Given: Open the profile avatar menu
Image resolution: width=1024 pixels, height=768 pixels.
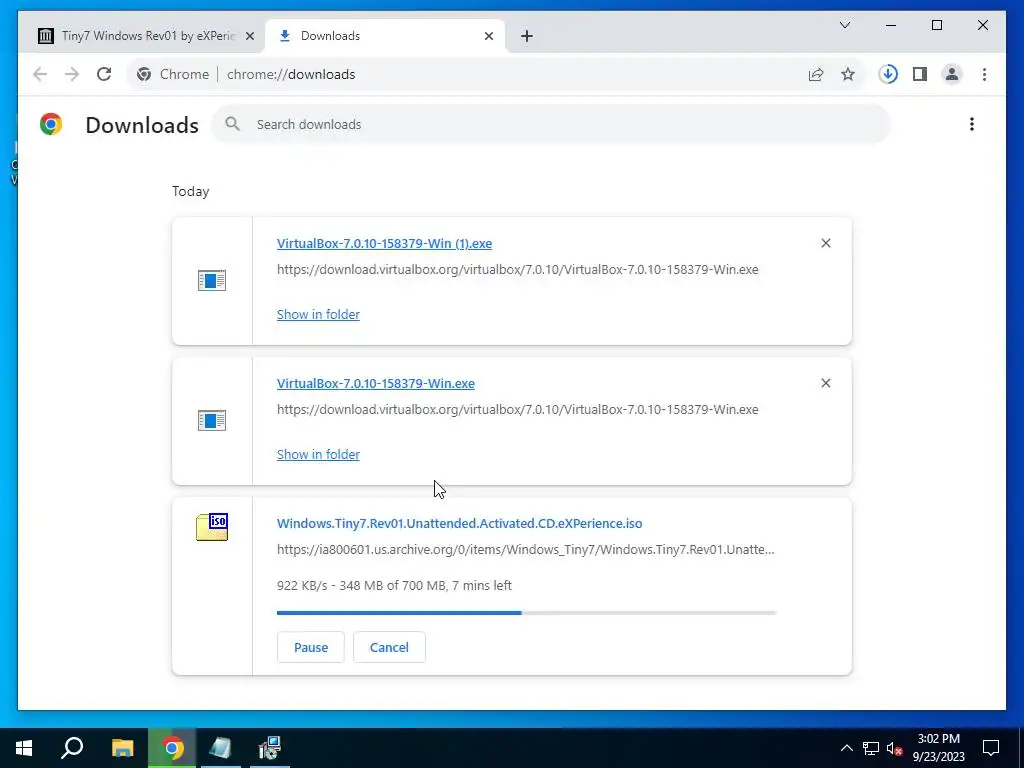Looking at the screenshot, I should [952, 74].
